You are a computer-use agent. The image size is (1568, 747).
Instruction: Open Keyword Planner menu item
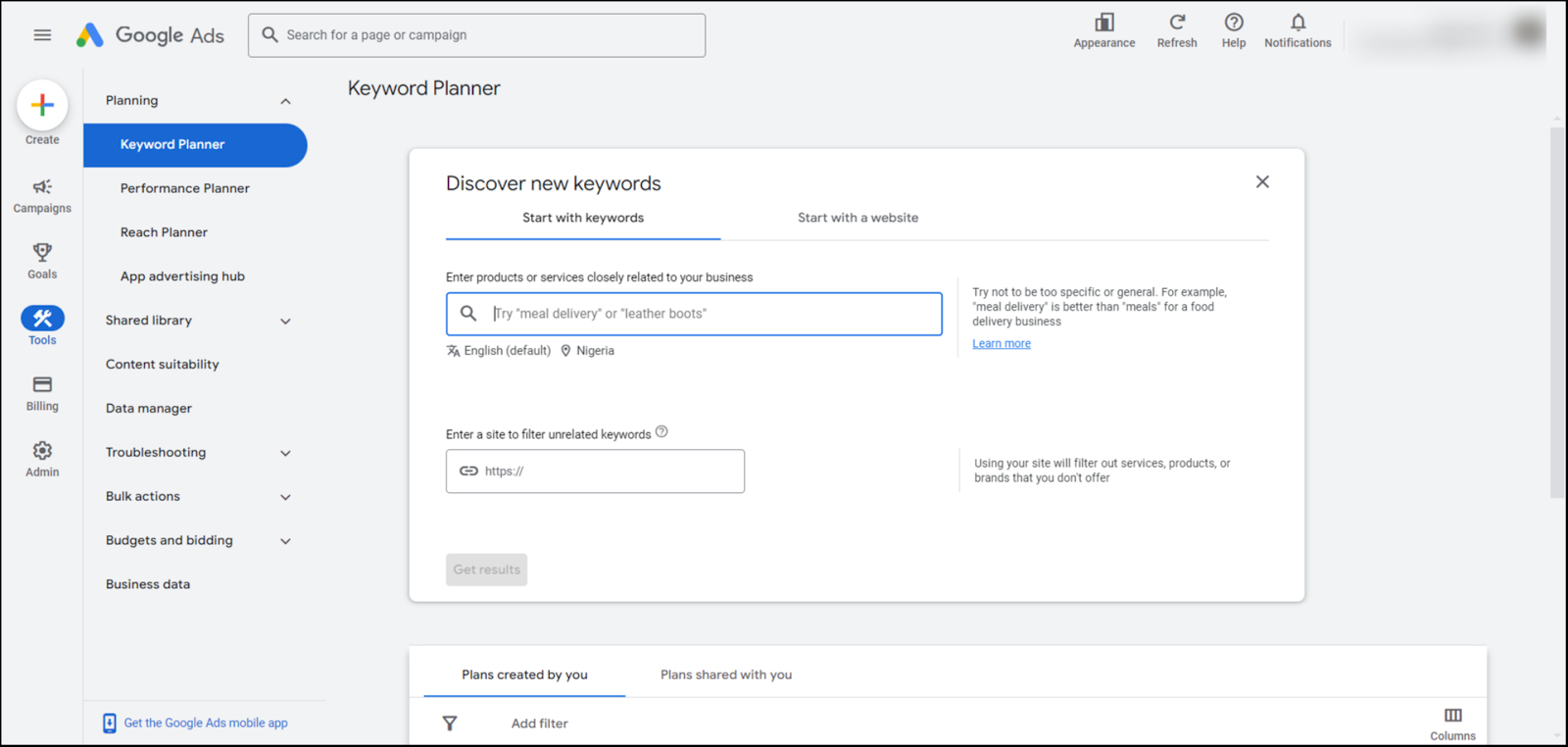[x=195, y=145]
